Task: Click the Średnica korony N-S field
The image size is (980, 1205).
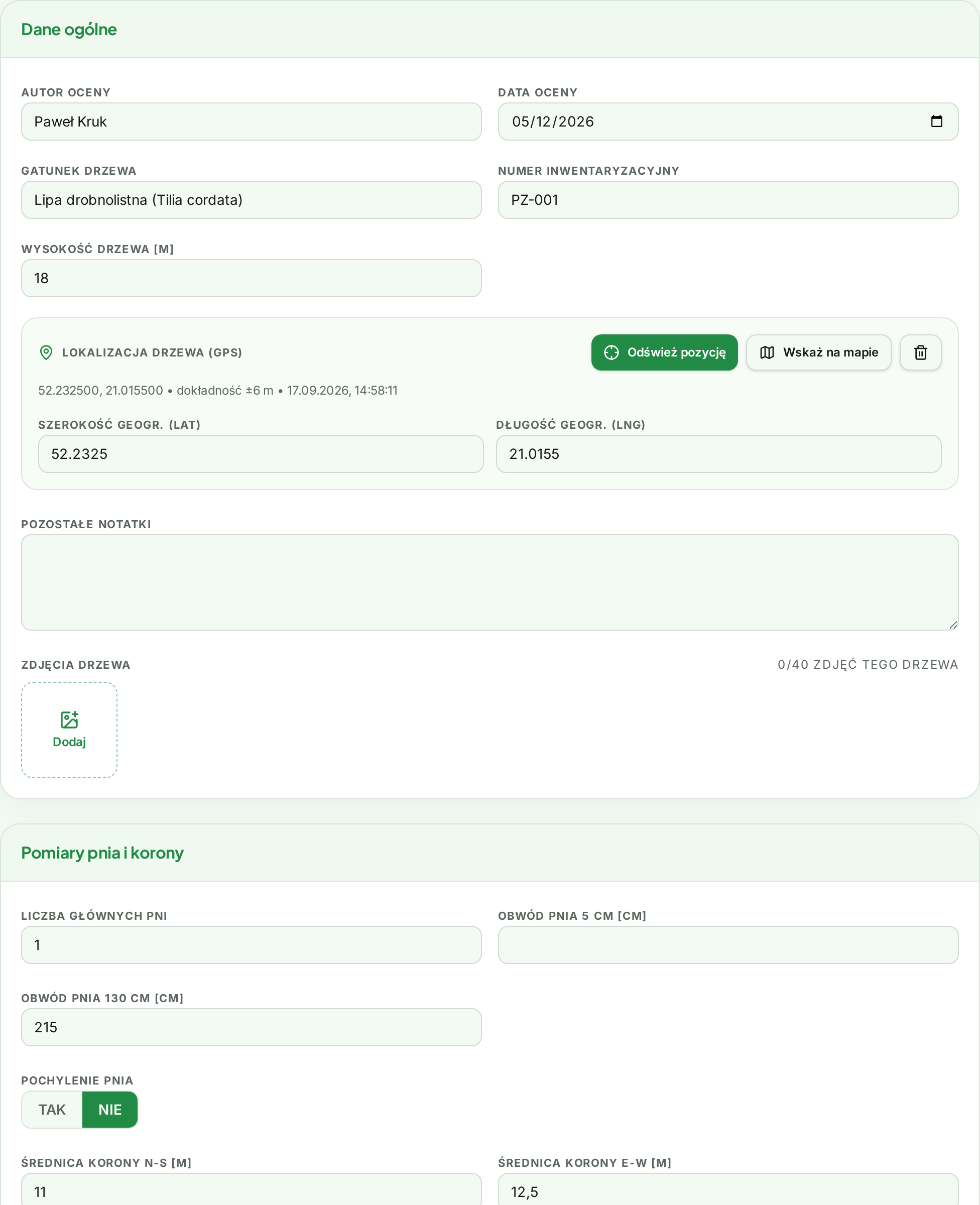Action: 251,1190
